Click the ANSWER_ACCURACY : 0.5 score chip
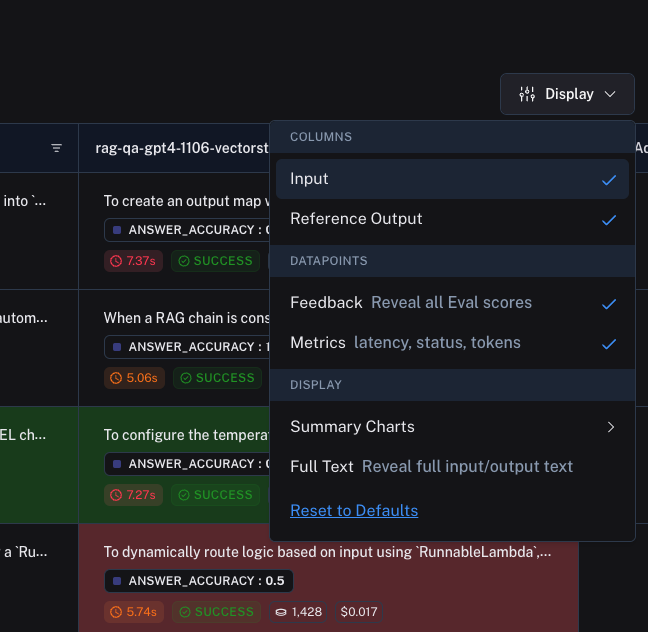The image size is (648, 632). click(198, 581)
